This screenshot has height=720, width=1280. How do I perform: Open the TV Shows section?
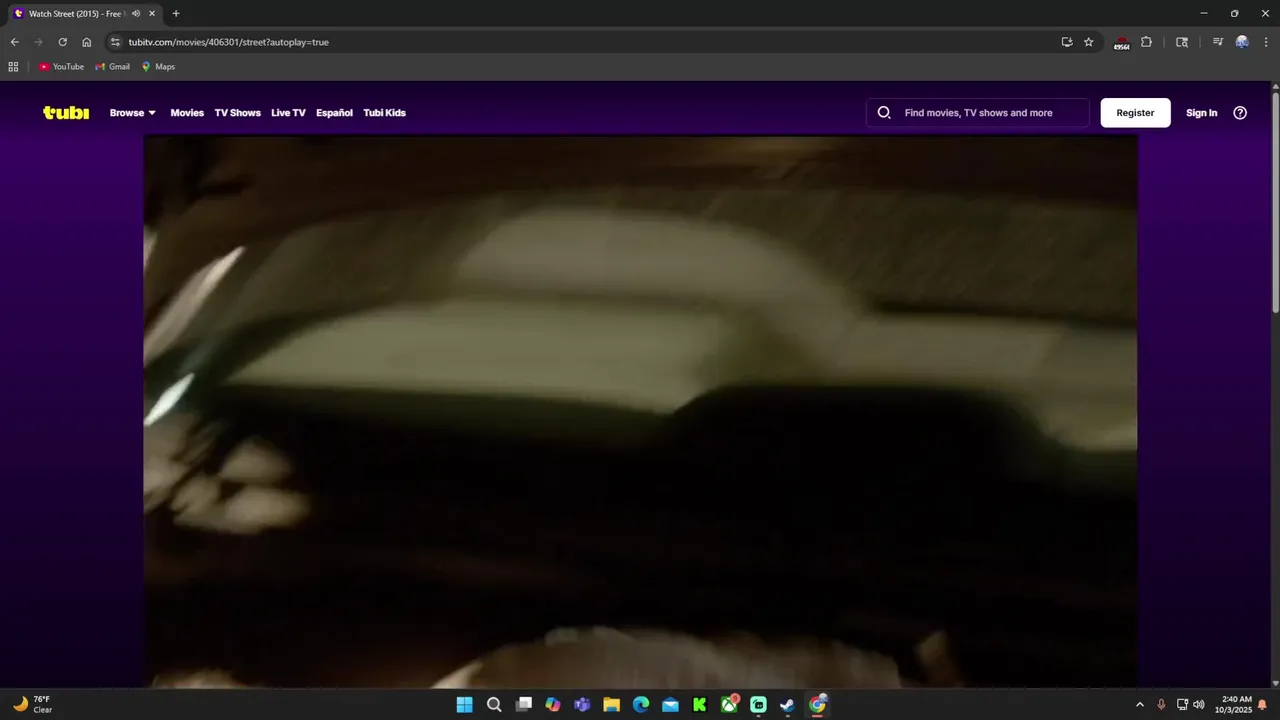(237, 113)
